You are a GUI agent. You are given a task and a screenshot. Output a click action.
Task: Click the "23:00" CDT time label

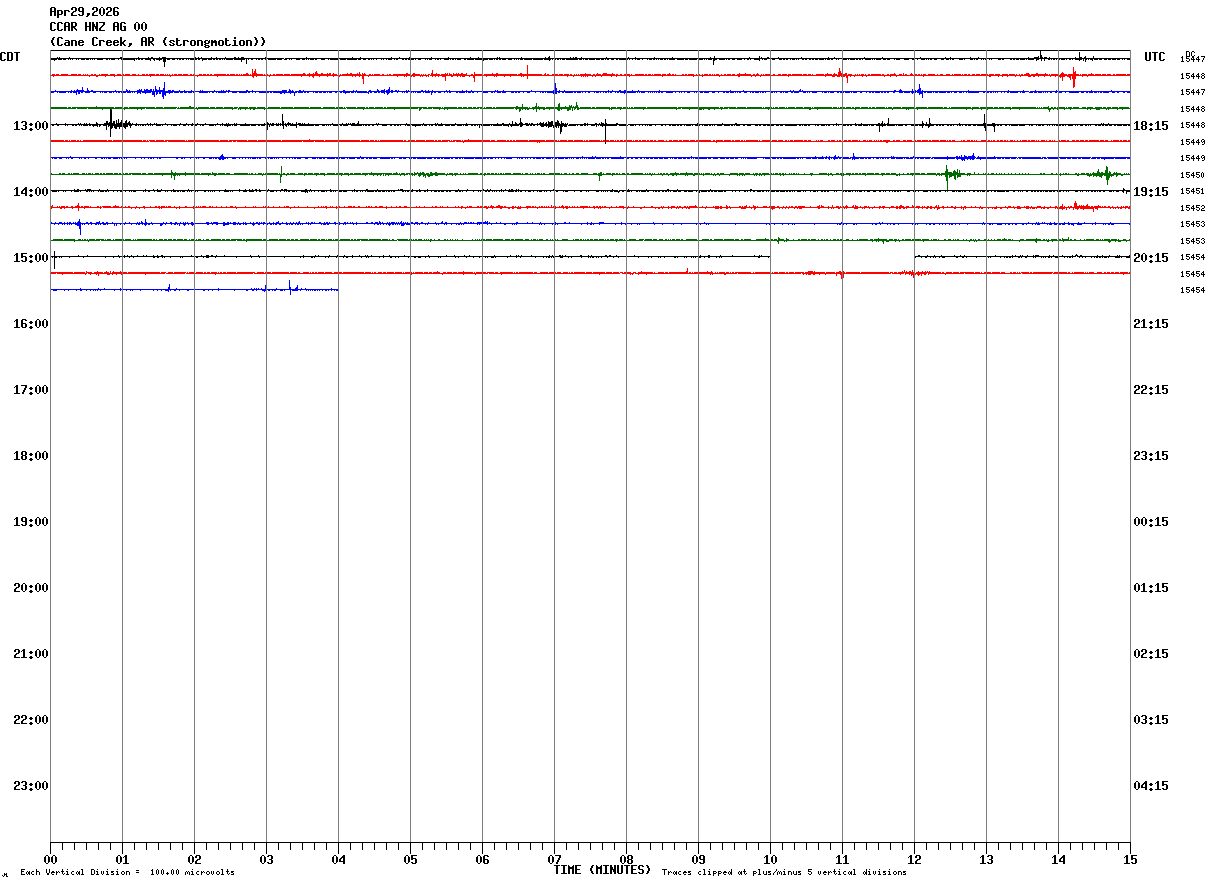click(31, 785)
